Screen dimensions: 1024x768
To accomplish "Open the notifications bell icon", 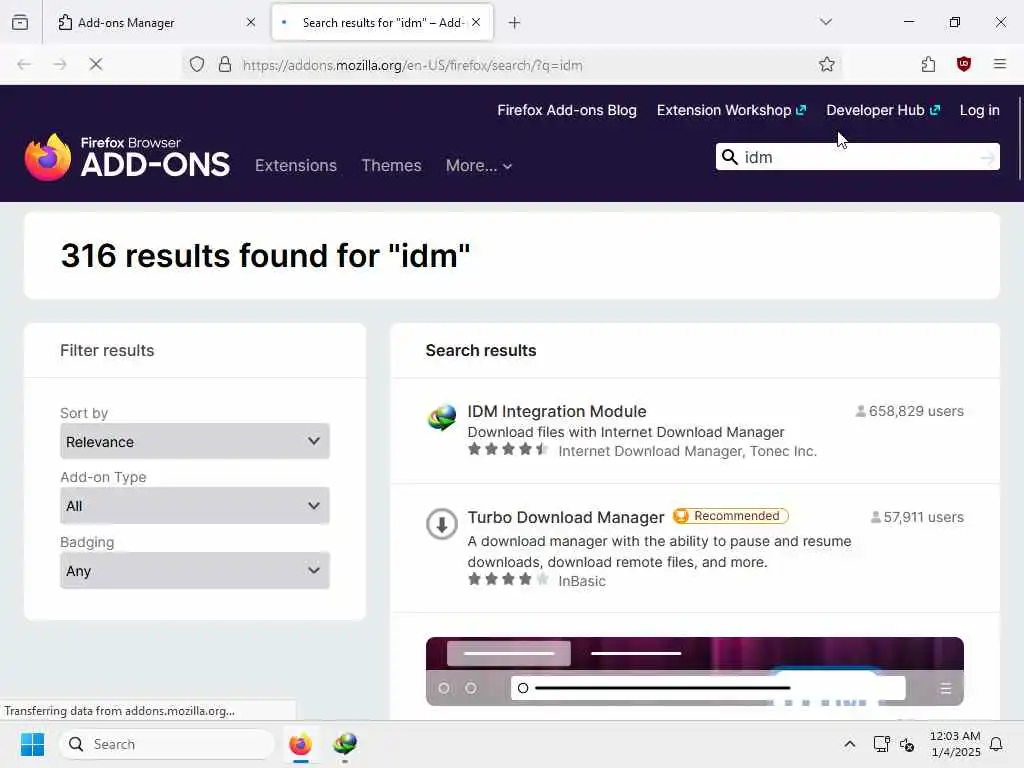I will [x=997, y=744].
